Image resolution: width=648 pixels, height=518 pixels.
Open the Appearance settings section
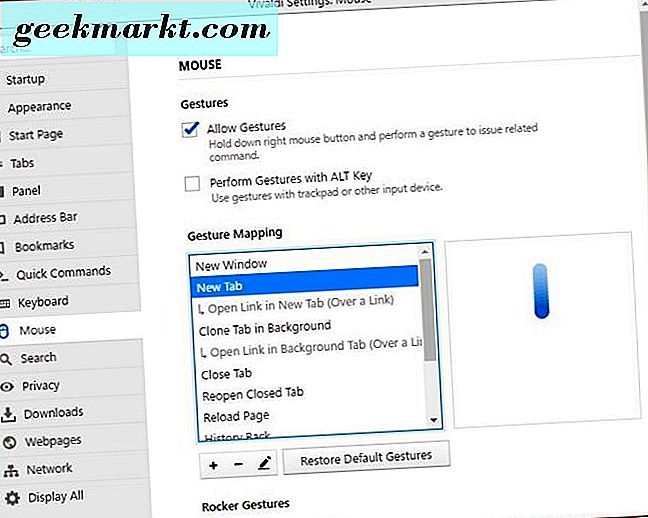coord(39,107)
